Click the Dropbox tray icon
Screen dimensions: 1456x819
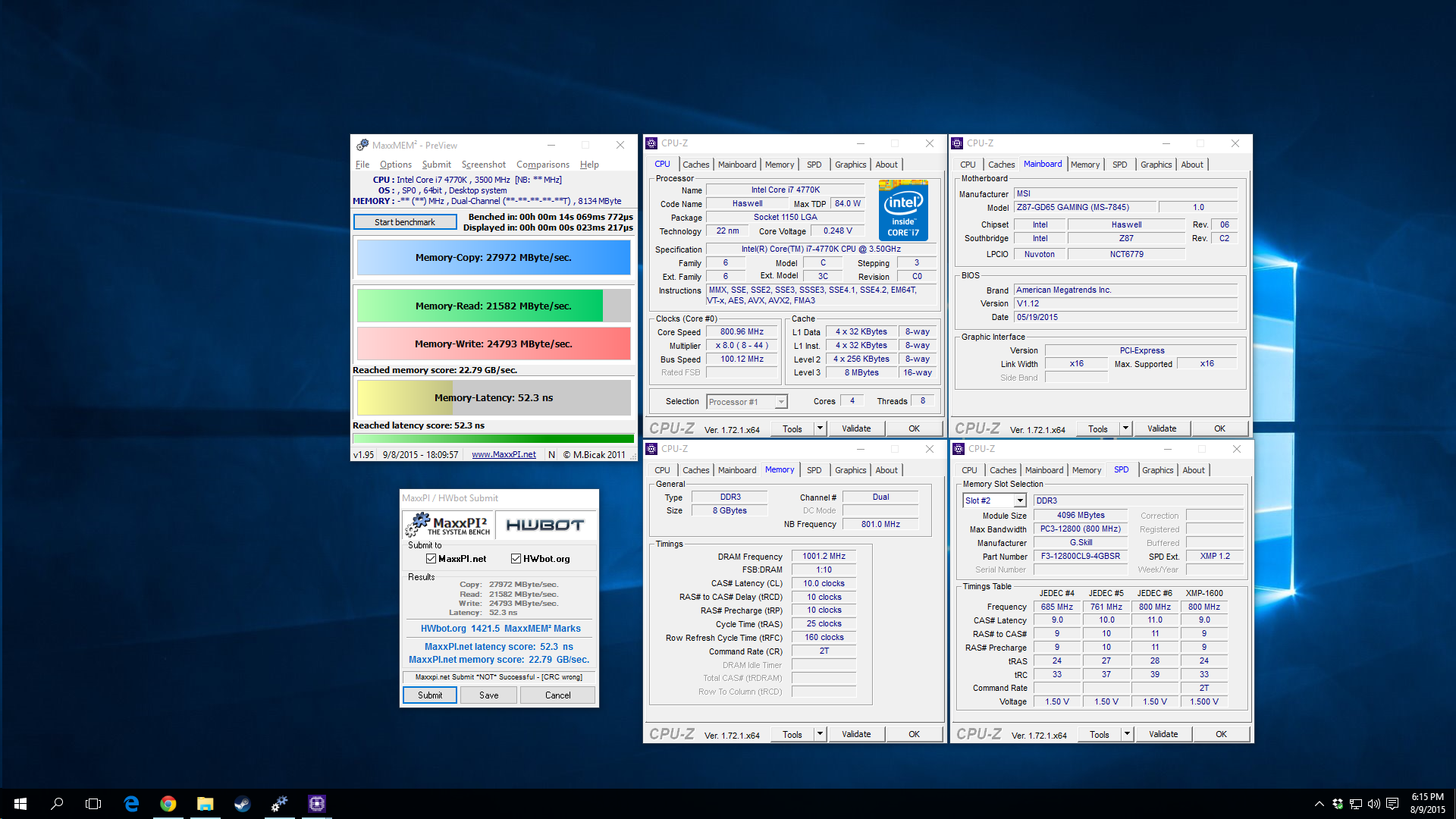(x=1338, y=804)
